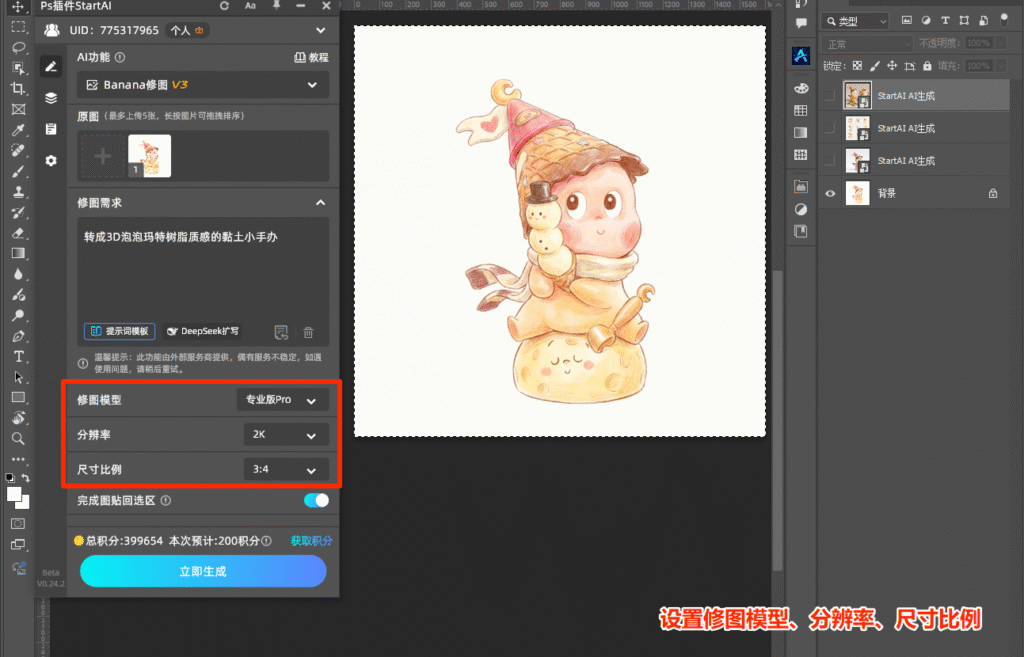Select the Spot Healing Brush tool
Viewport: 1024px width, 657px height.
click(x=18, y=150)
